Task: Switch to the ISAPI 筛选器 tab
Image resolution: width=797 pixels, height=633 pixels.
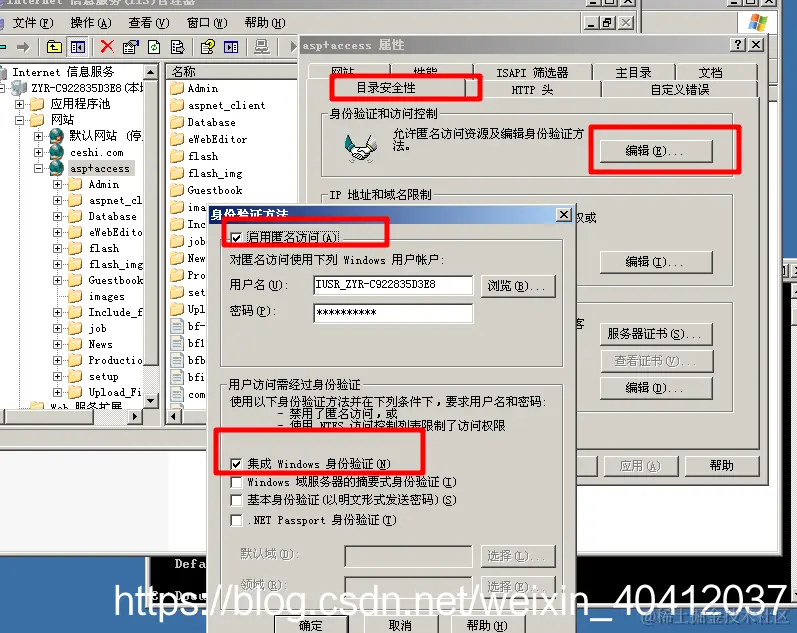Action: (x=532, y=73)
